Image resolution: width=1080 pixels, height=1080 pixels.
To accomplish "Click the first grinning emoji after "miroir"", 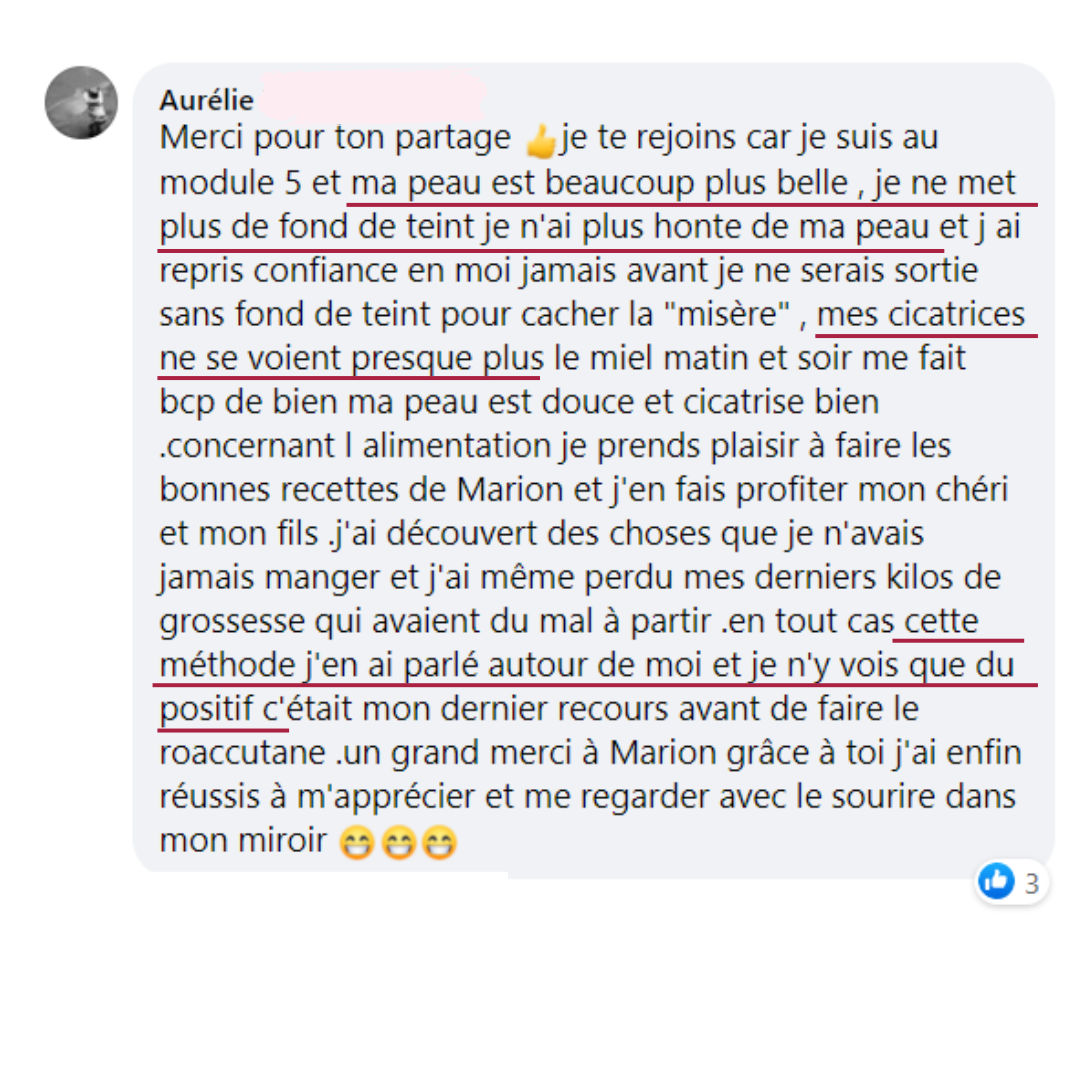I will pos(357,842).
